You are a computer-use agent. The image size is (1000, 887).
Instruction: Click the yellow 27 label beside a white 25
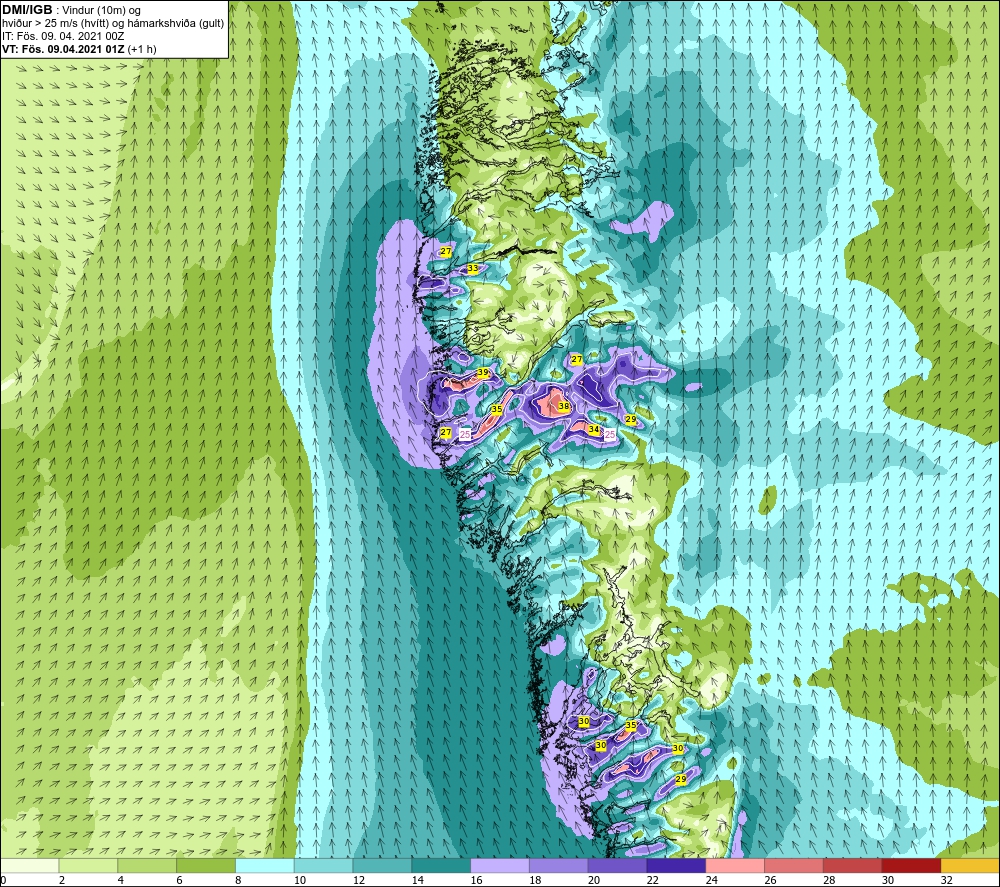coord(446,432)
